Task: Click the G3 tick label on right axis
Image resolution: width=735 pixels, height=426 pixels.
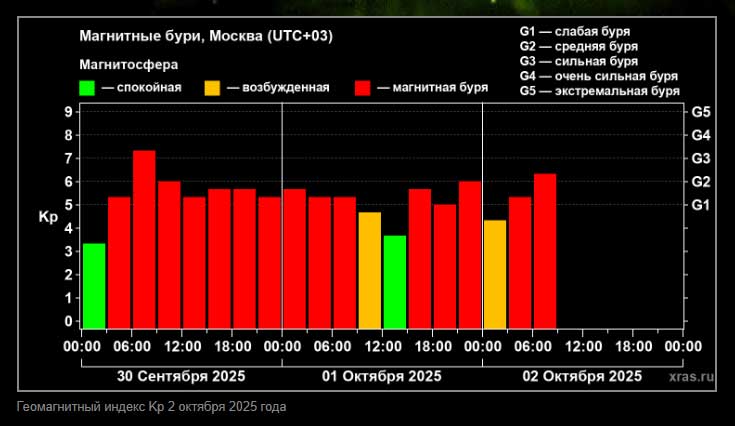Action: pyautogui.click(x=701, y=158)
